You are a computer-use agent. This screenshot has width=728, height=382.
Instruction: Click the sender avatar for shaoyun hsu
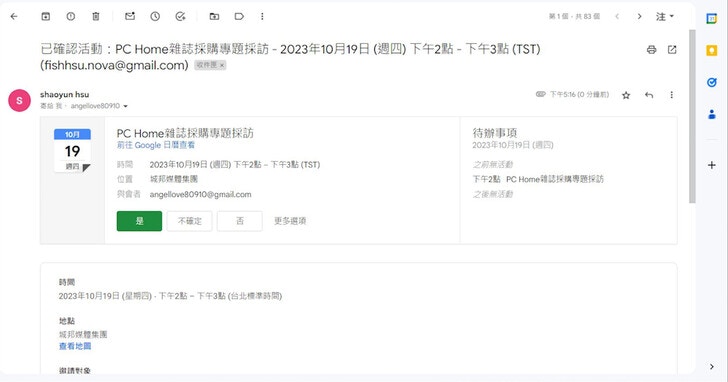20,100
